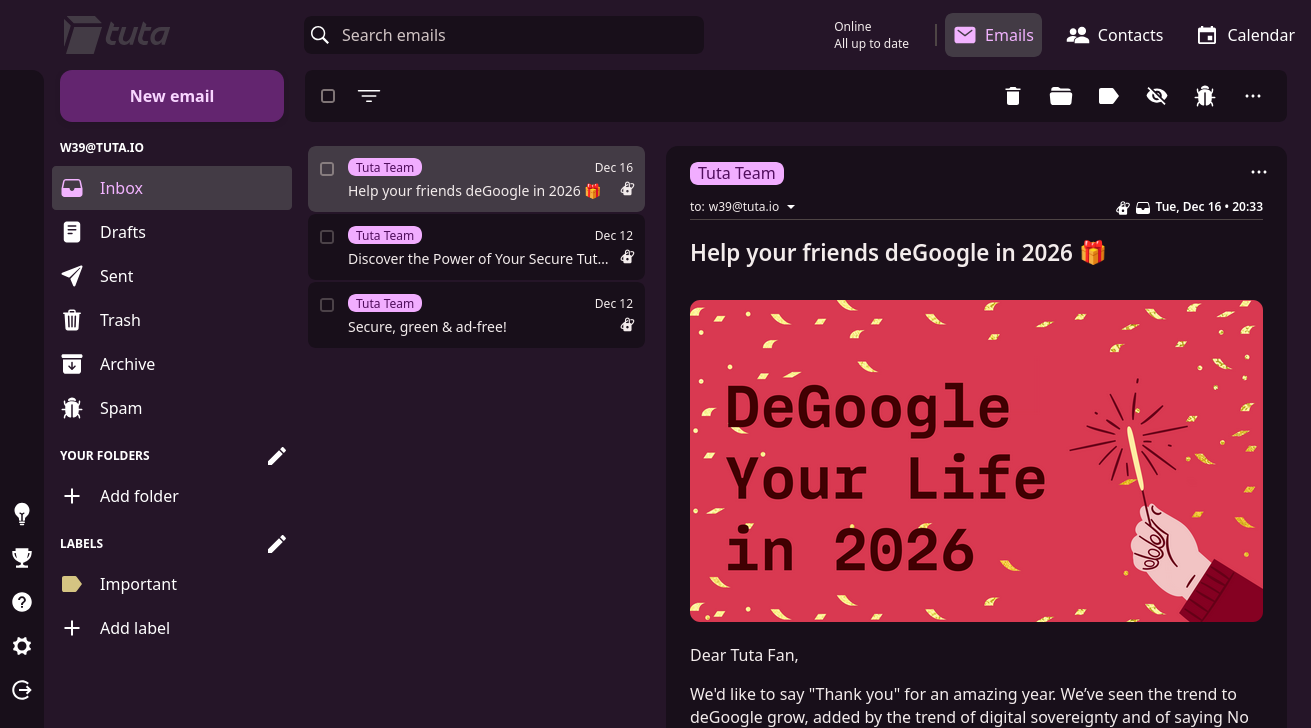The height and width of the screenshot is (728, 1311).
Task: Click the plus icon for Add label
Action: [x=72, y=628]
